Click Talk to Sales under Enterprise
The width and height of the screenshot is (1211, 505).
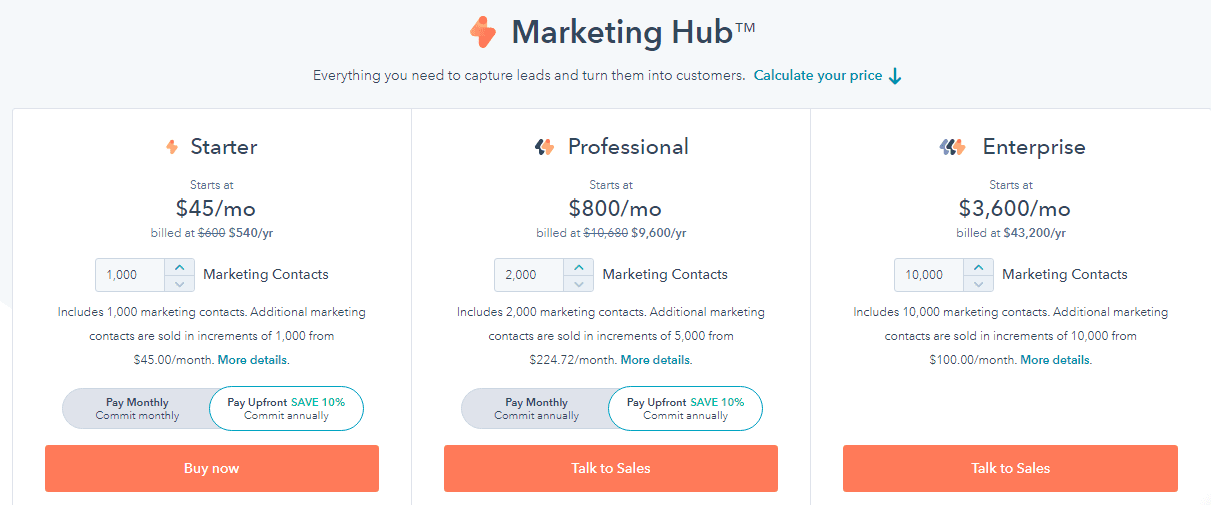[1010, 468]
